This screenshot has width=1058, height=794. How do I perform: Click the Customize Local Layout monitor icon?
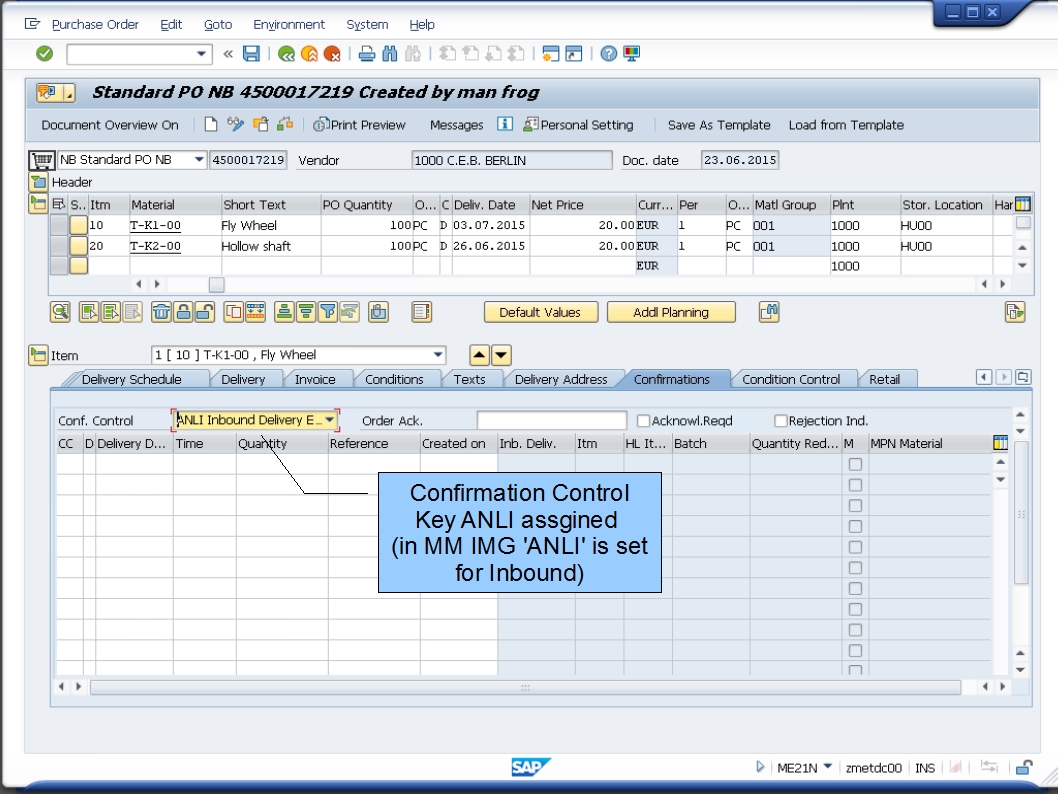tap(632, 54)
